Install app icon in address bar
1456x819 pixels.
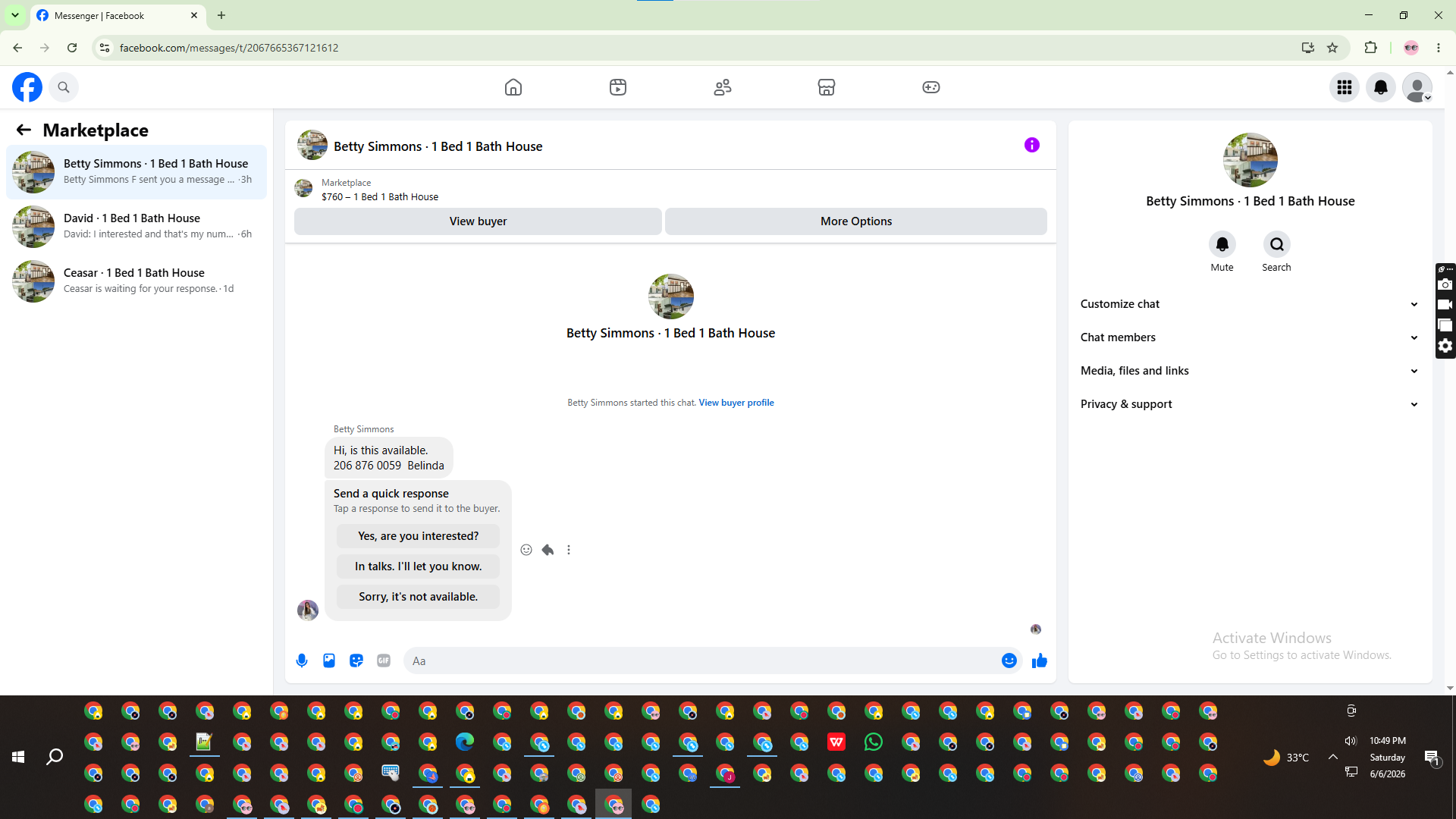[x=1308, y=48]
